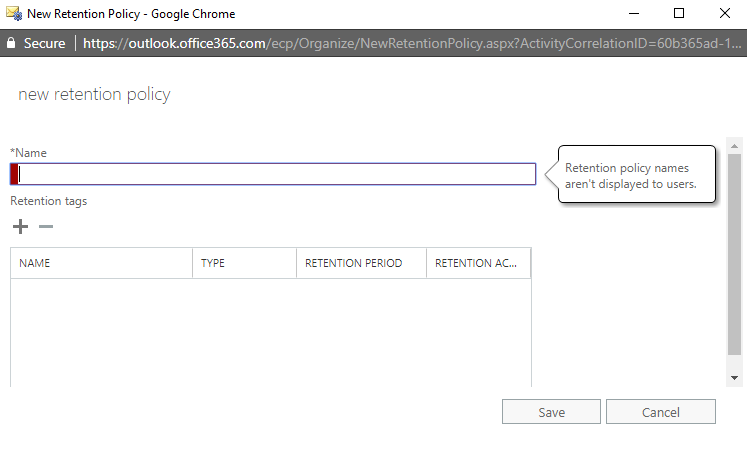
Task: Click the vertical scrollbar thumb
Action: (x=735, y=255)
